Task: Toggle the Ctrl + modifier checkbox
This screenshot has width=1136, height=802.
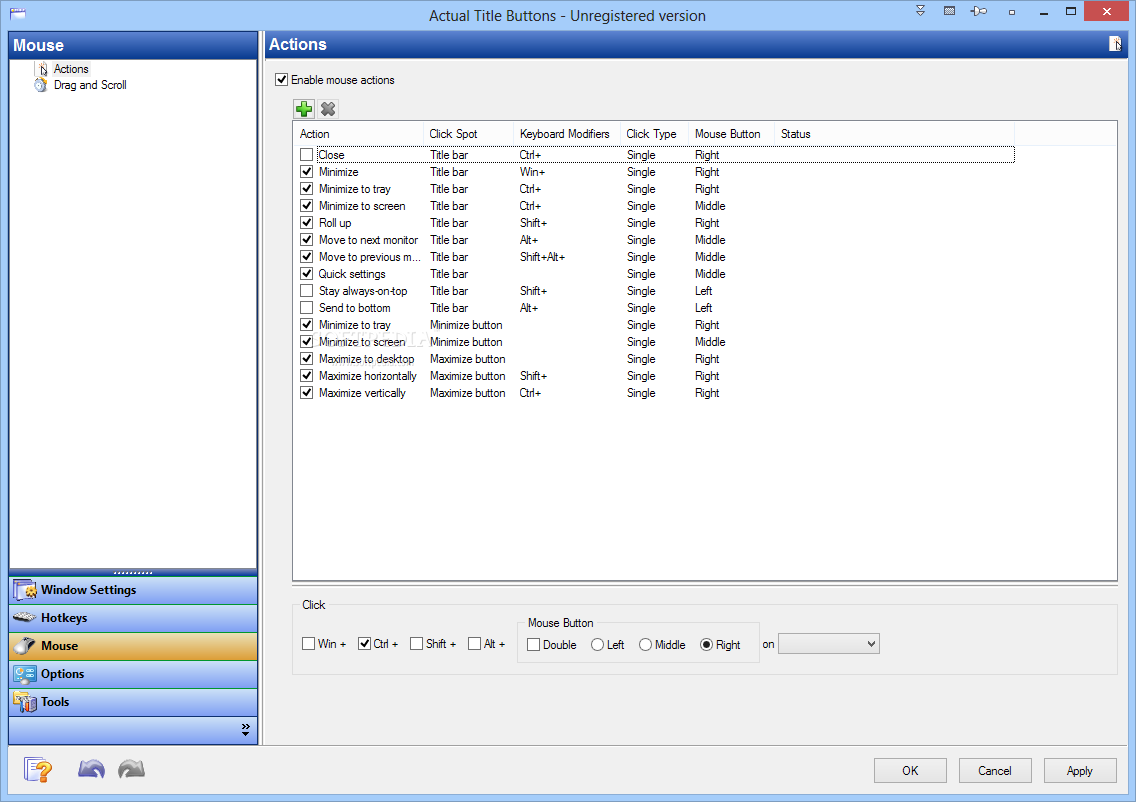Action: click(x=364, y=643)
